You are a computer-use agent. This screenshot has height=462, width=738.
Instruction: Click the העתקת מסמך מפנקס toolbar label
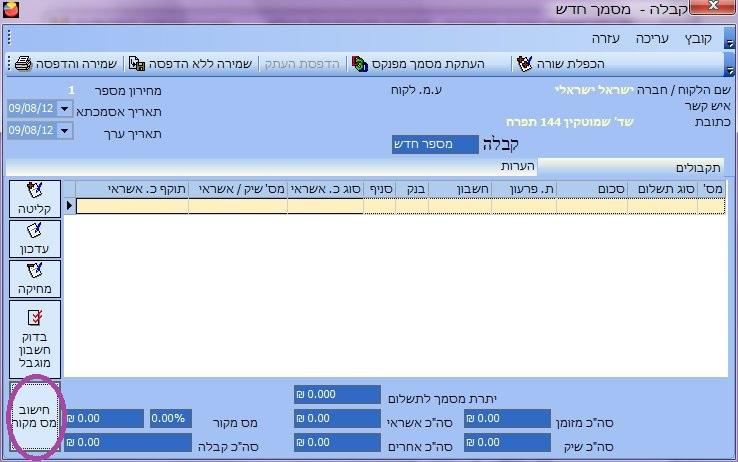tap(428, 64)
